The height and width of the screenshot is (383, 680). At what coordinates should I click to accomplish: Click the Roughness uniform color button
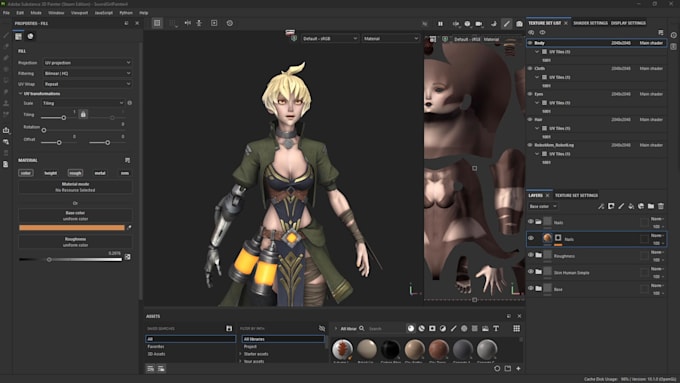tap(75, 242)
